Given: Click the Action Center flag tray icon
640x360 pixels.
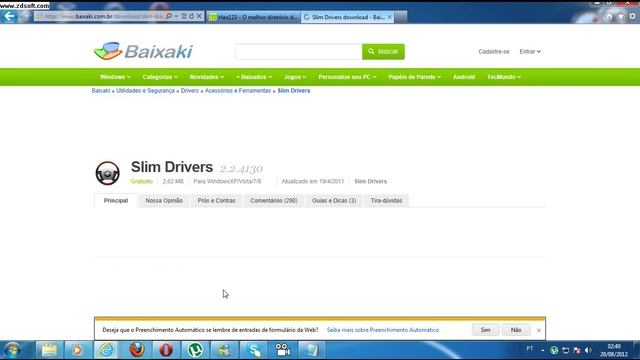Looking at the screenshot, I should coord(577,350).
